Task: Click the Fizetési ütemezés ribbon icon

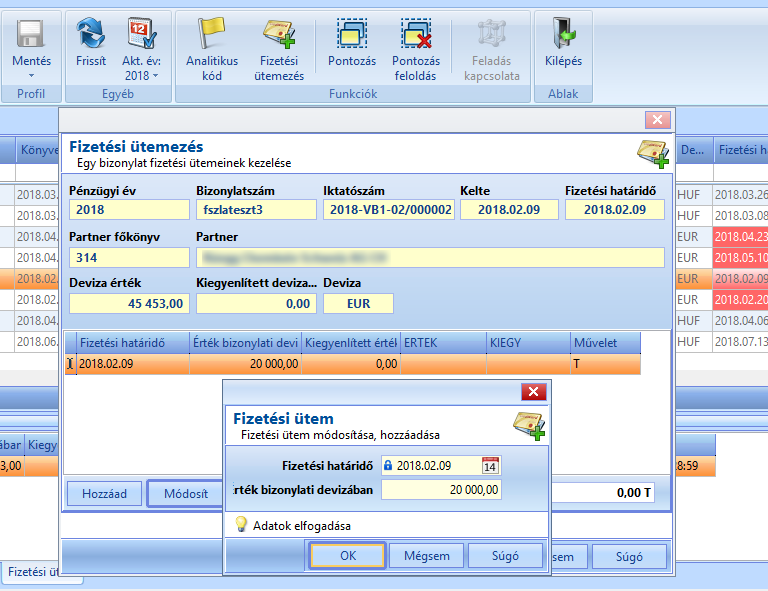Action: [x=279, y=33]
